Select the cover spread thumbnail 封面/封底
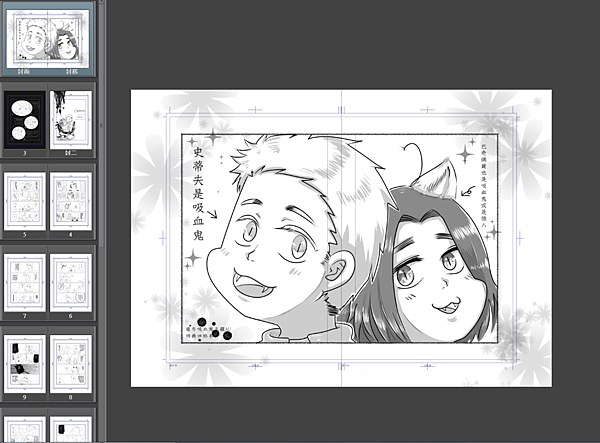Viewport: 600px width, 443px height. [48, 38]
